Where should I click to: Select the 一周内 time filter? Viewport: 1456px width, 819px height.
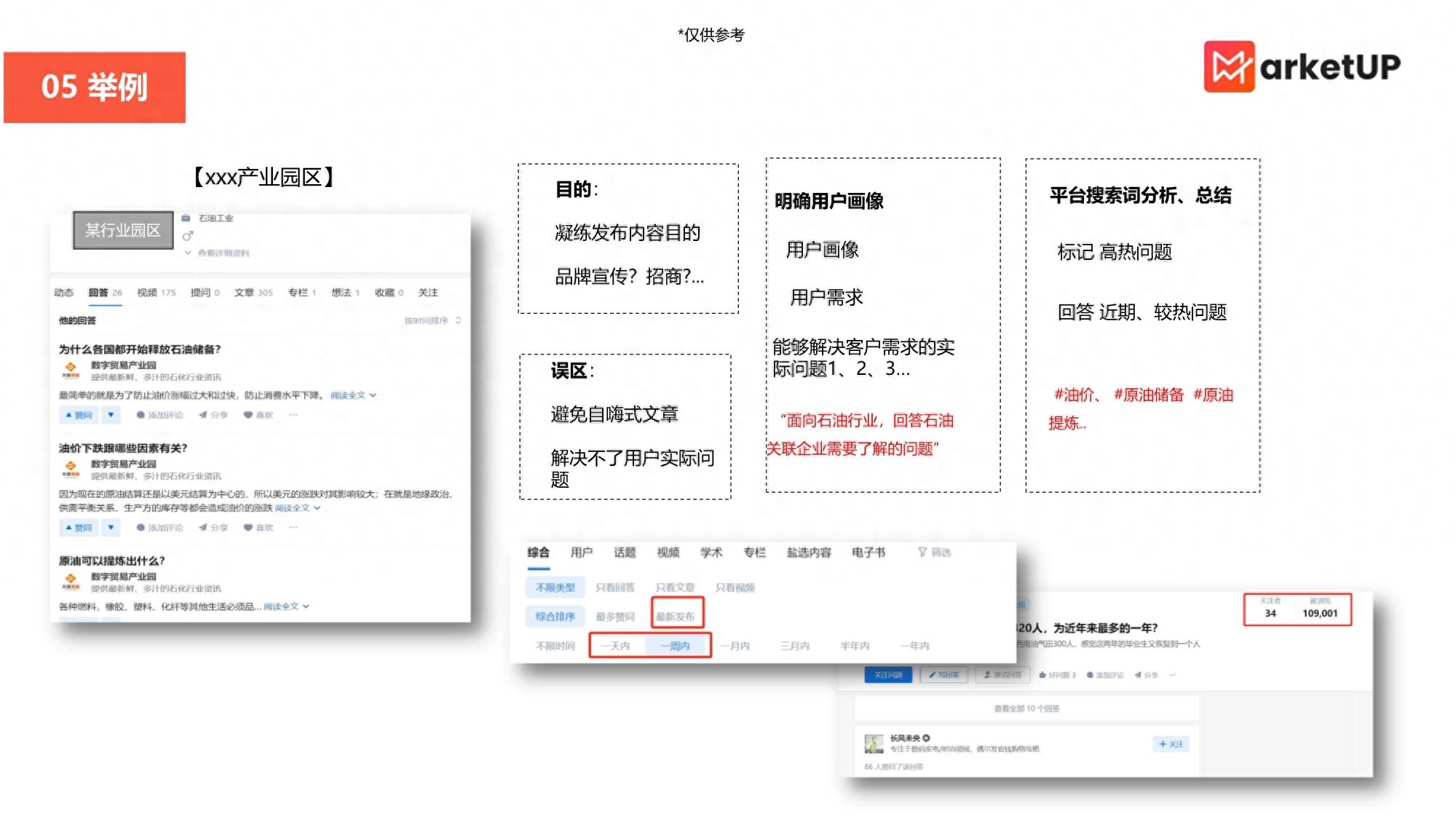[675, 646]
